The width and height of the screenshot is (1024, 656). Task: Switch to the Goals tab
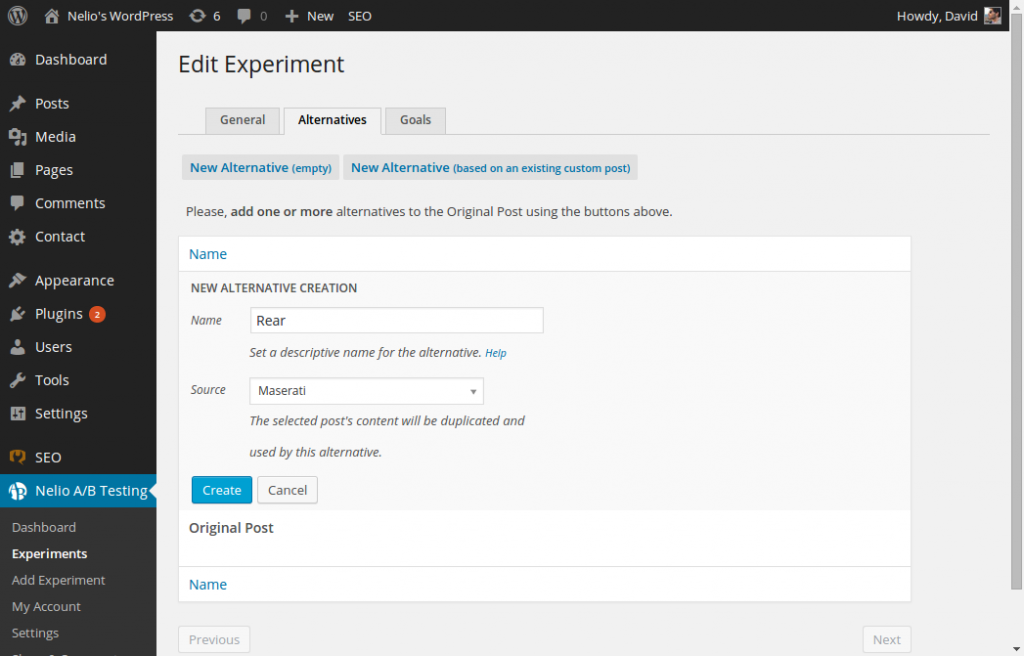coord(415,120)
